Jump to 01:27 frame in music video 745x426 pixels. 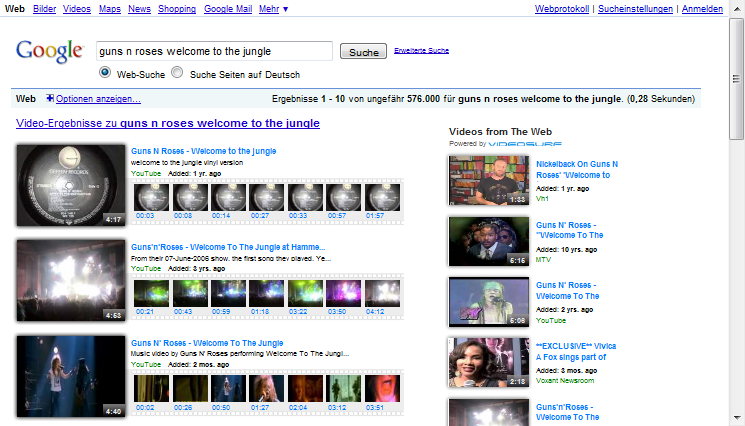tap(267, 388)
